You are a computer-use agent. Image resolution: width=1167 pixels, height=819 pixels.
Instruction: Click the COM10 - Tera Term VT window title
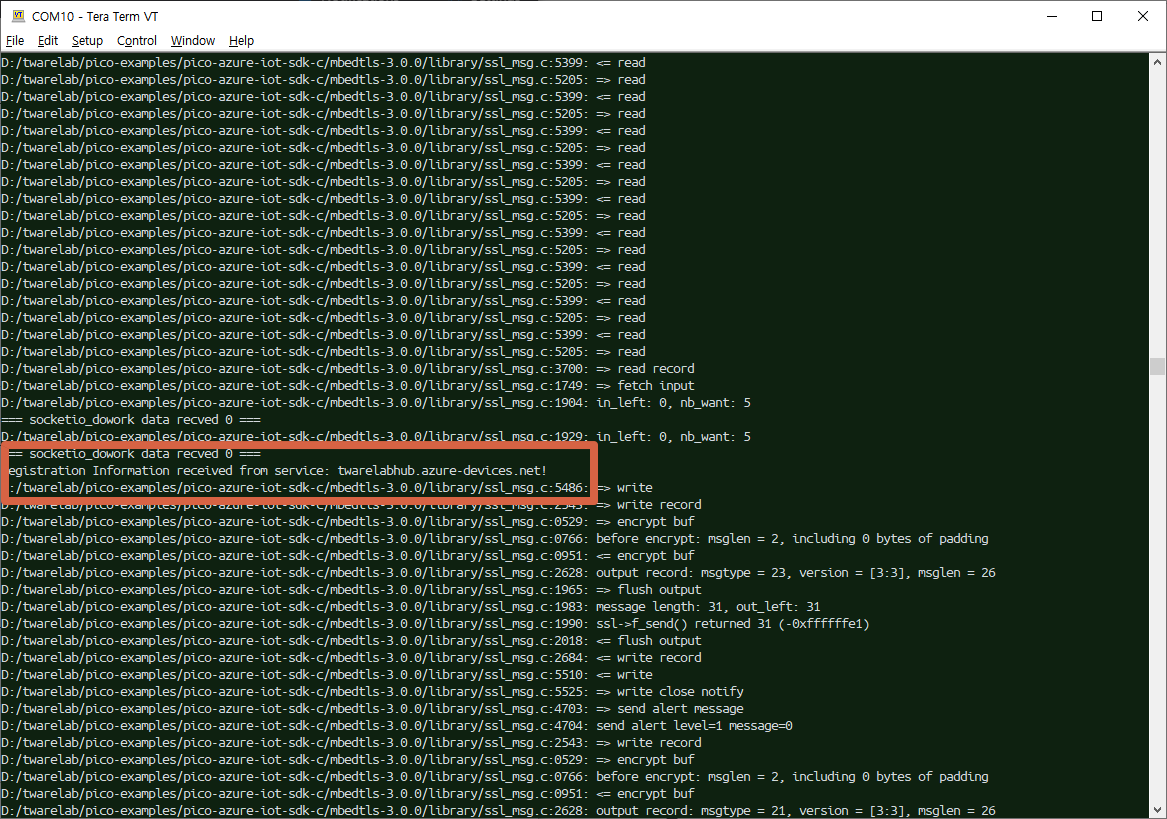tap(95, 16)
